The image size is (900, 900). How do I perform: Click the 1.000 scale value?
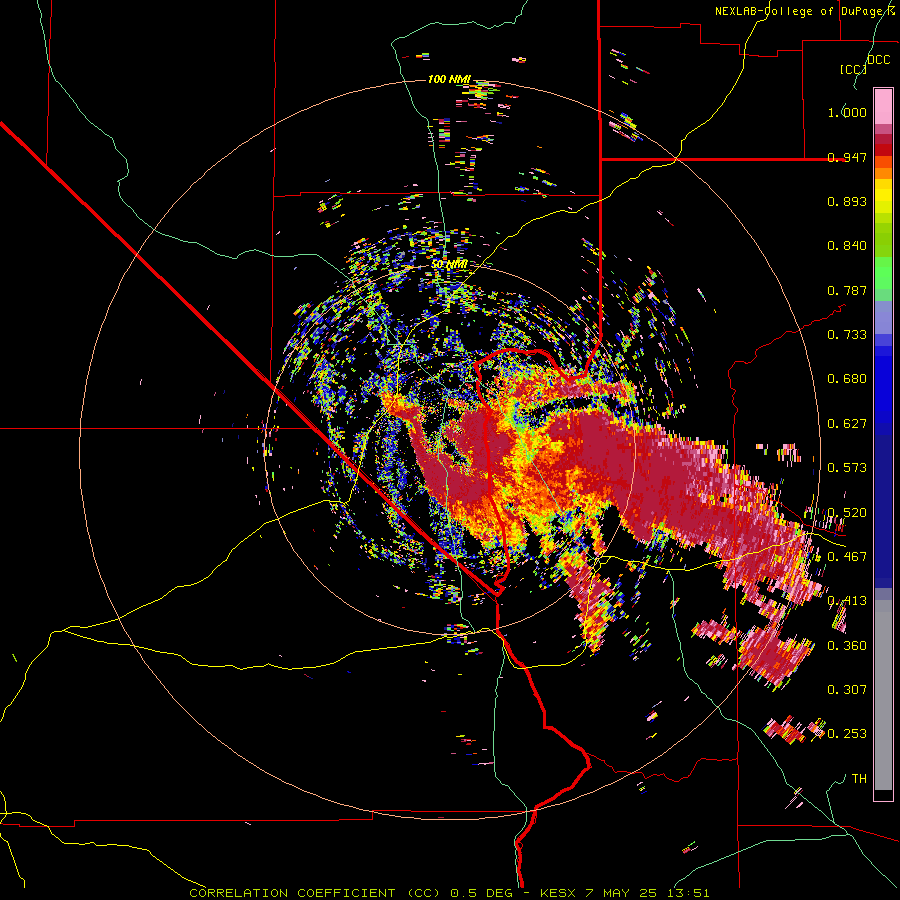pos(847,112)
